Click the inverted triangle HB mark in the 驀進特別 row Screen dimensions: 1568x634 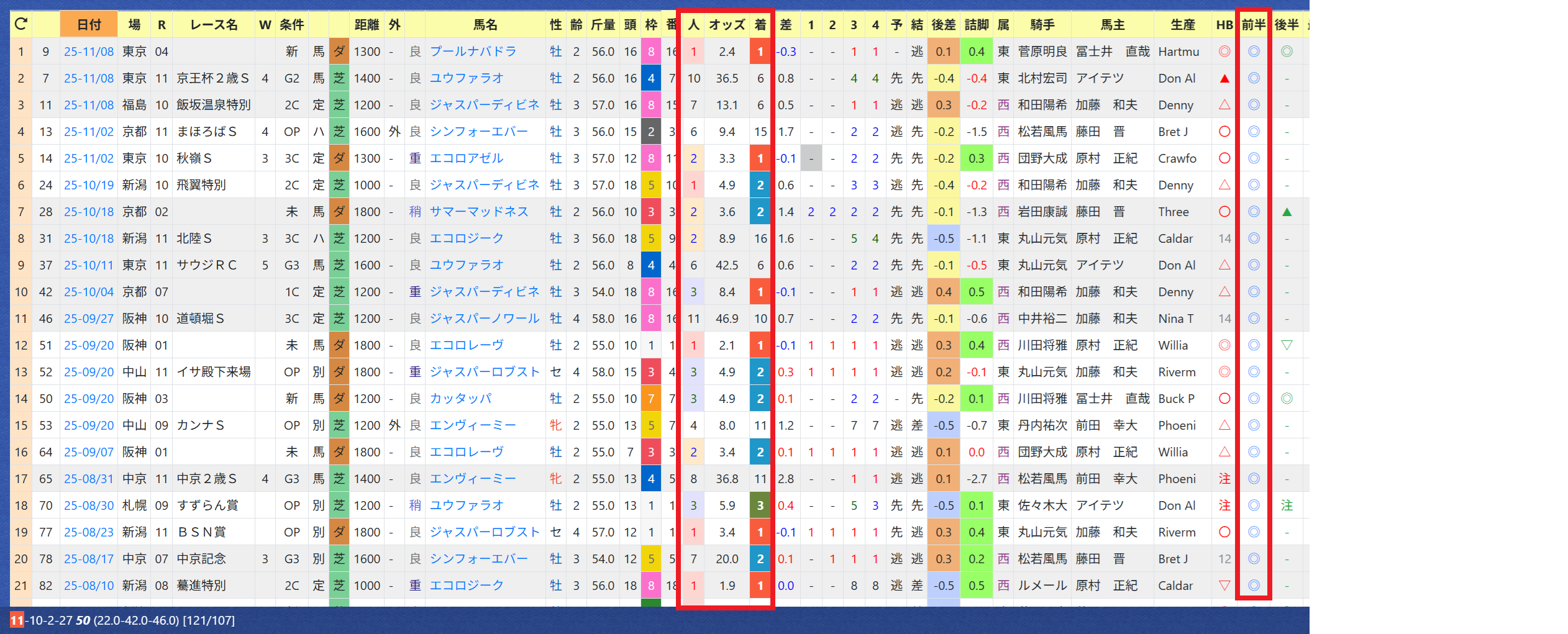click(x=1224, y=586)
